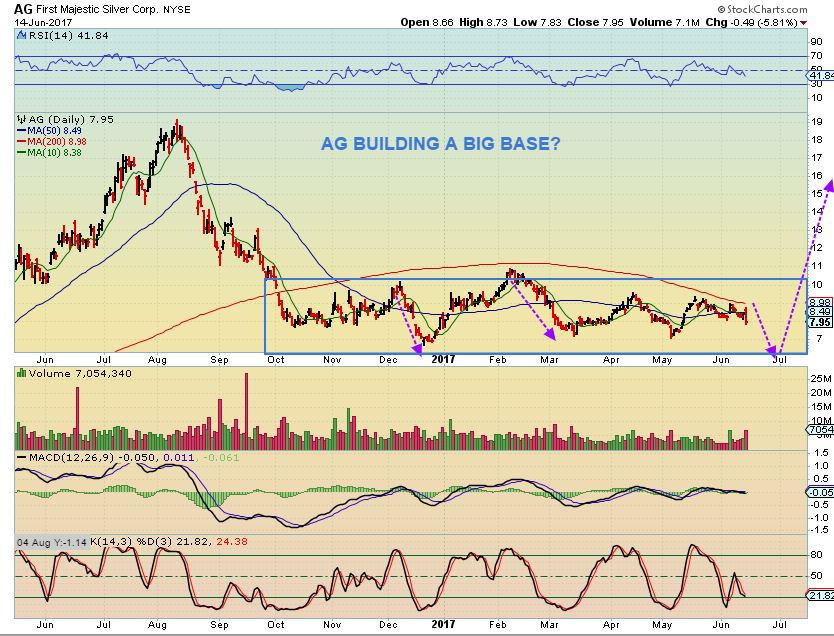Click the NYSE exchange label
This screenshot has width=834, height=636.
tap(177, 10)
